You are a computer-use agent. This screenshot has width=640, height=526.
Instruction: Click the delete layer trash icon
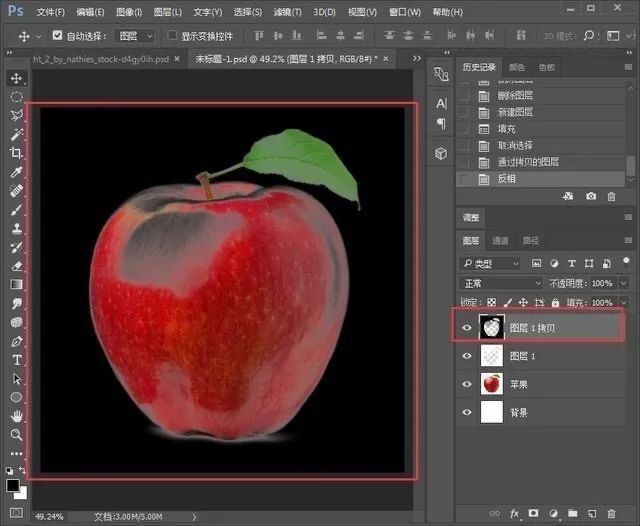pos(609,513)
